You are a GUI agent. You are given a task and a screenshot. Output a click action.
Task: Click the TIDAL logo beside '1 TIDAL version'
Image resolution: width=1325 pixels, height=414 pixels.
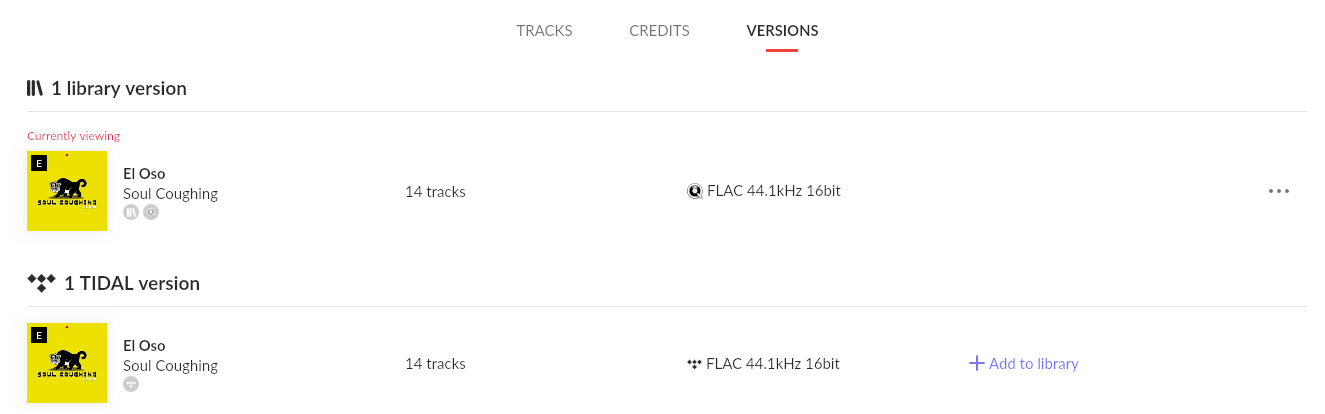coord(40,283)
